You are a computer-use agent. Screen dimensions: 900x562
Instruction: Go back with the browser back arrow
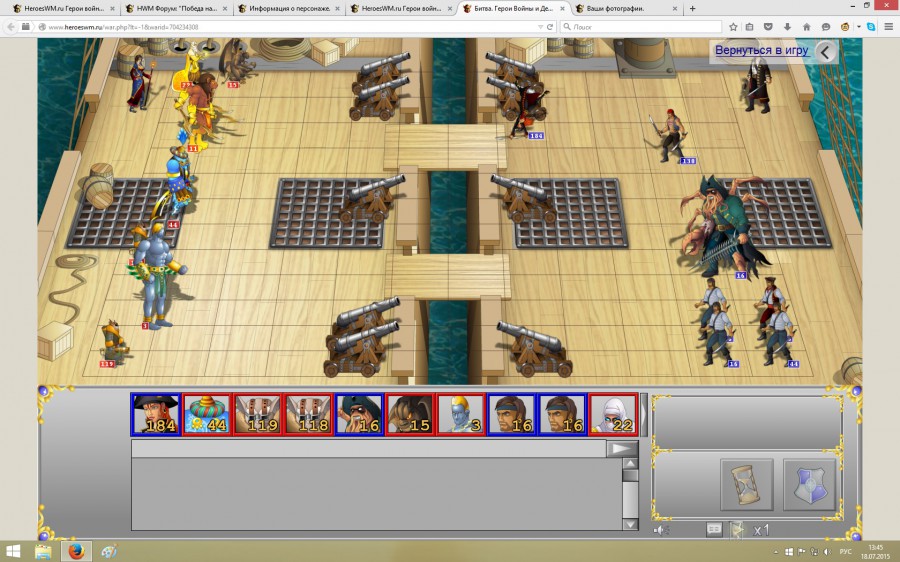tap(10, 27)
